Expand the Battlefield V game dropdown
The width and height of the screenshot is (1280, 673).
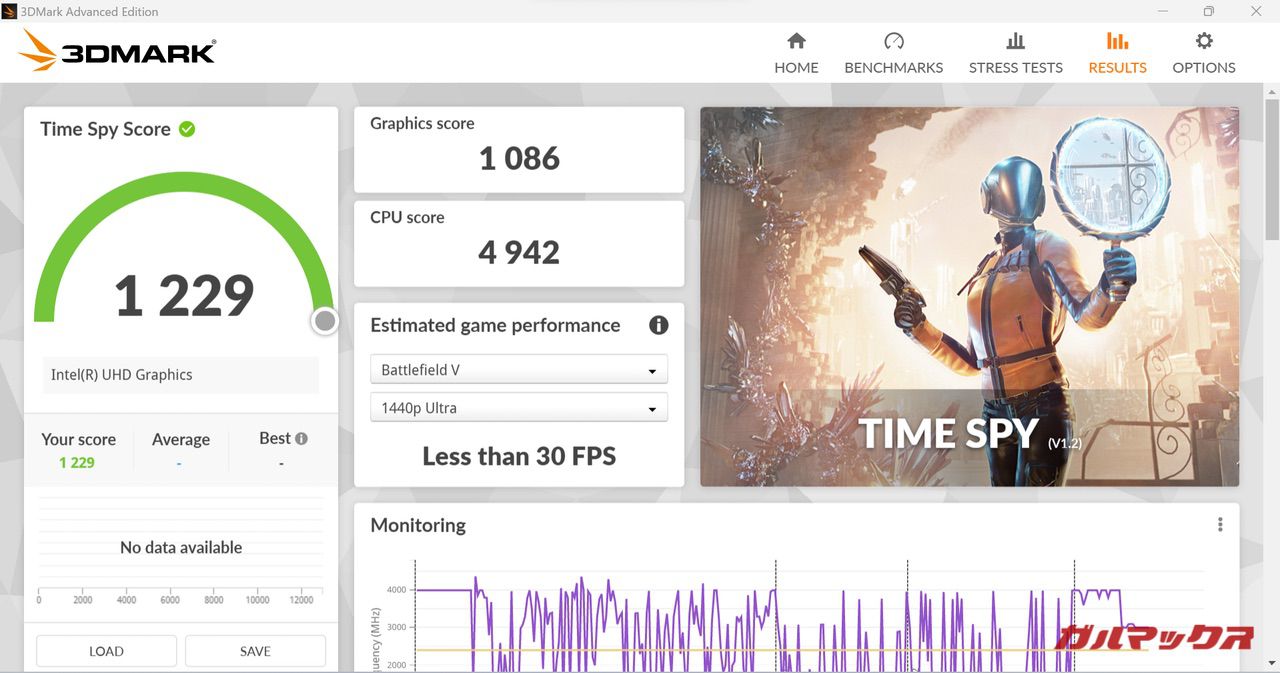tap(518, 370)
